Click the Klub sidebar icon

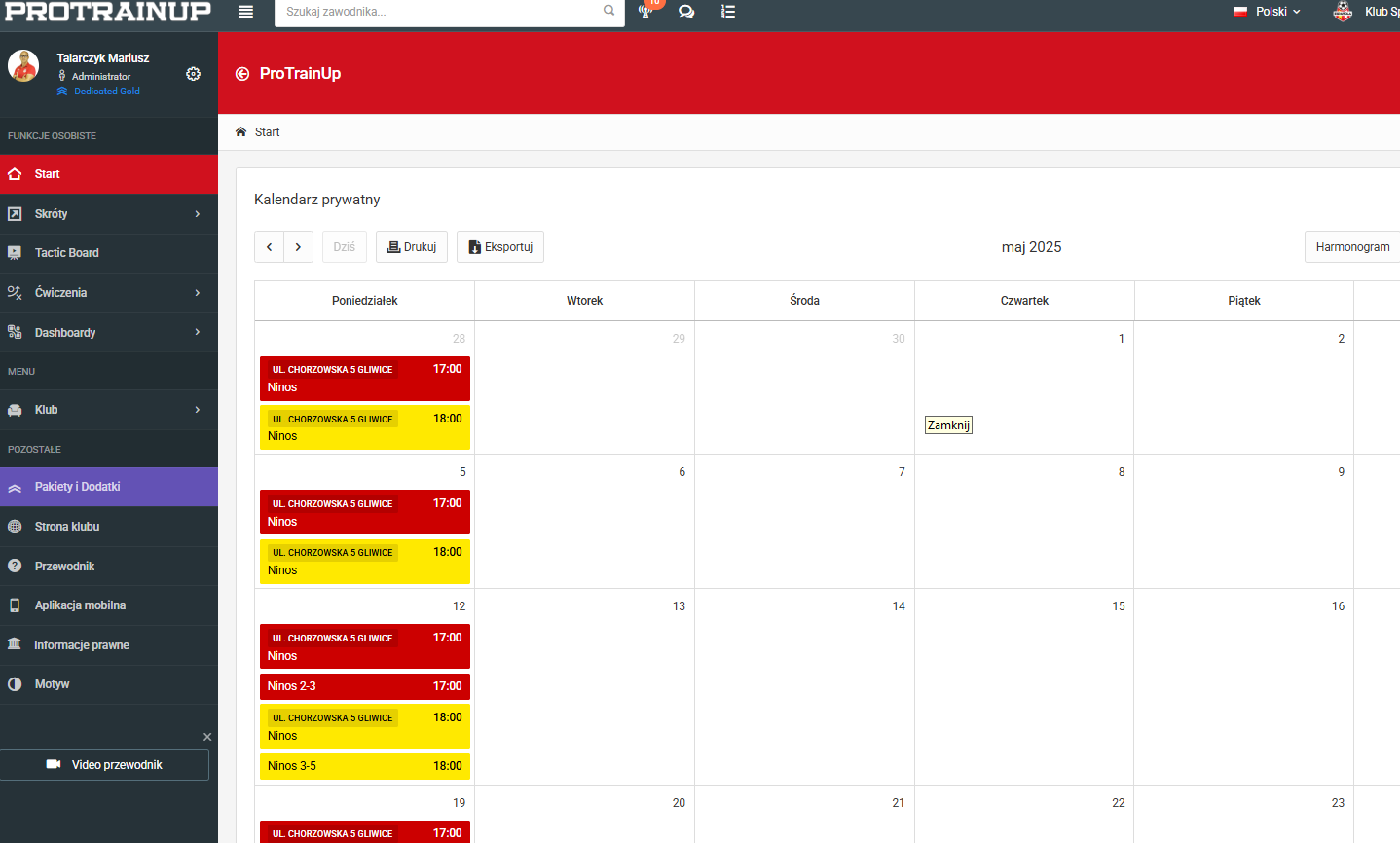click(x=15, y=410)
